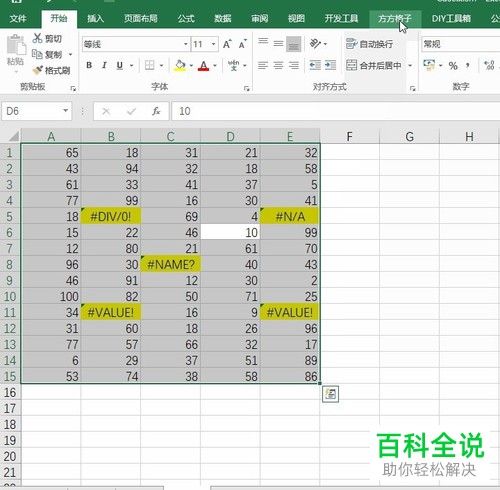Toggle 自动换行 wrap text
Viewport: 500px width, 490px height.
tap(369, 44)
